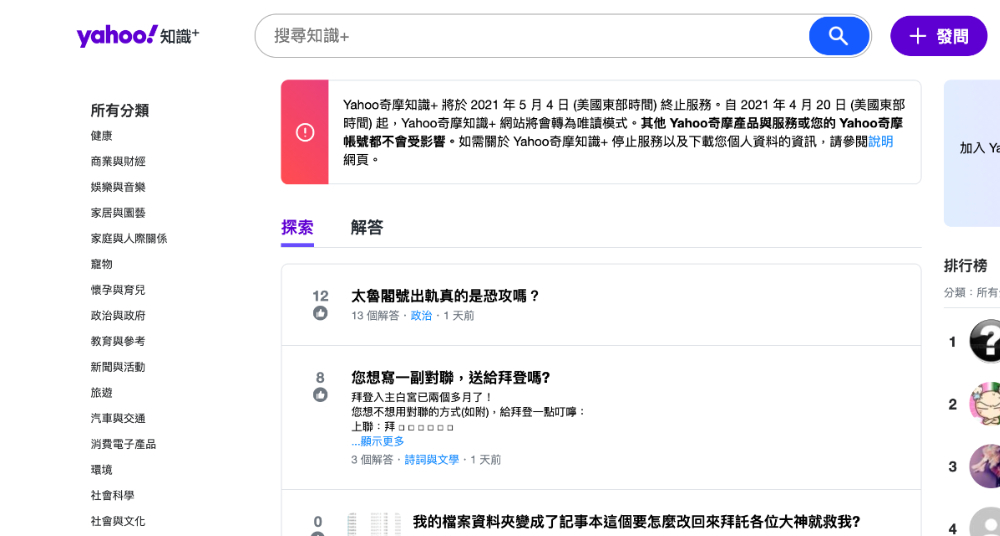Screen dimensions: 1000x536
Task: Select the 懷孕與育兒 category
Action: (118, 290)
